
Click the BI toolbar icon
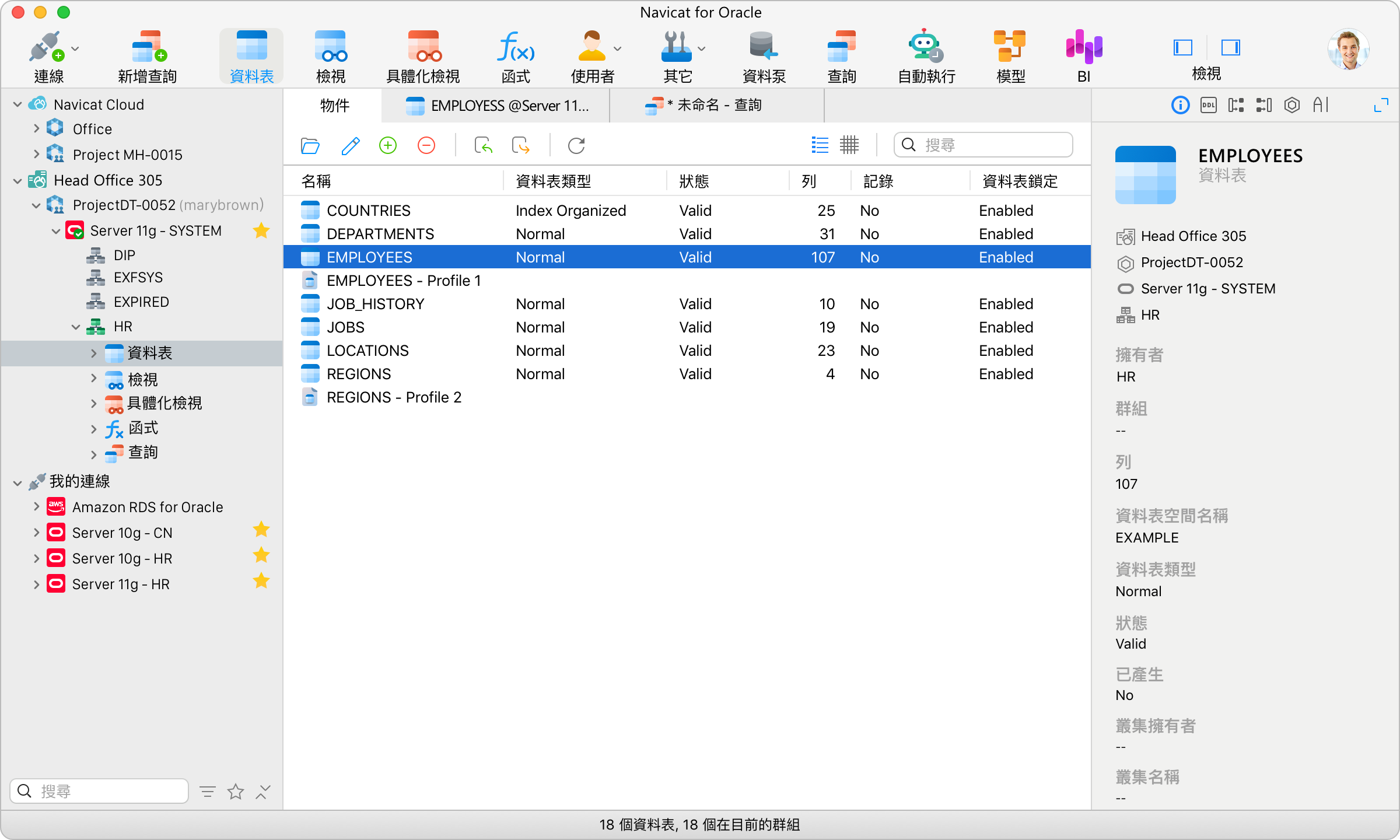1083,48
